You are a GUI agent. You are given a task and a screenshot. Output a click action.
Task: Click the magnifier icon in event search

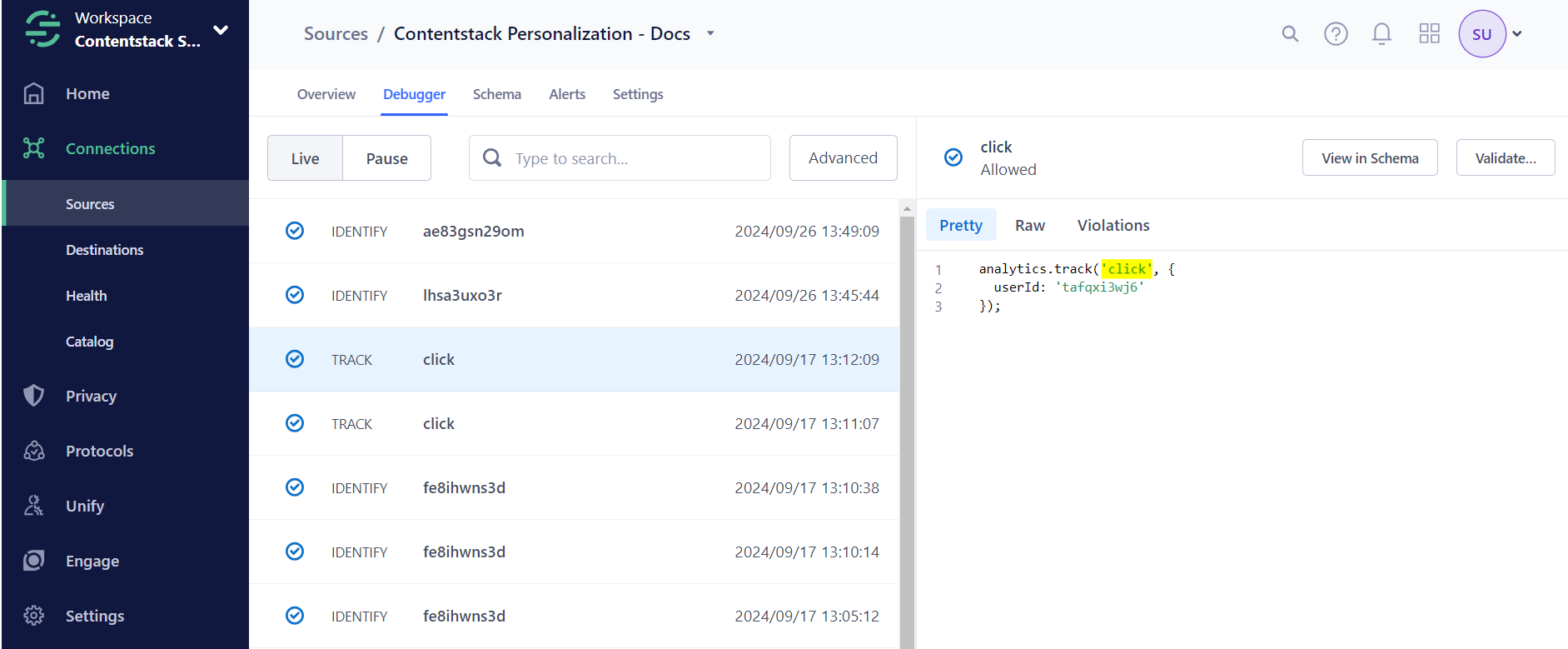coord(492,157)
